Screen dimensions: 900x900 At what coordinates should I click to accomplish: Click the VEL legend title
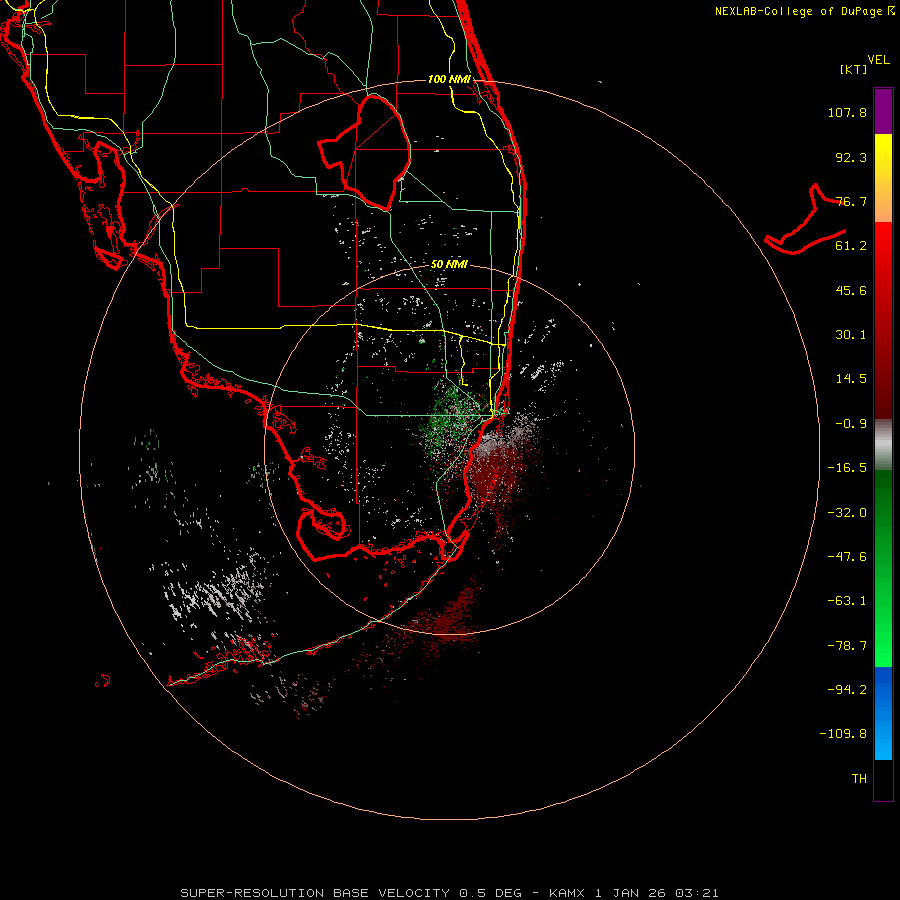pos(878,60)
